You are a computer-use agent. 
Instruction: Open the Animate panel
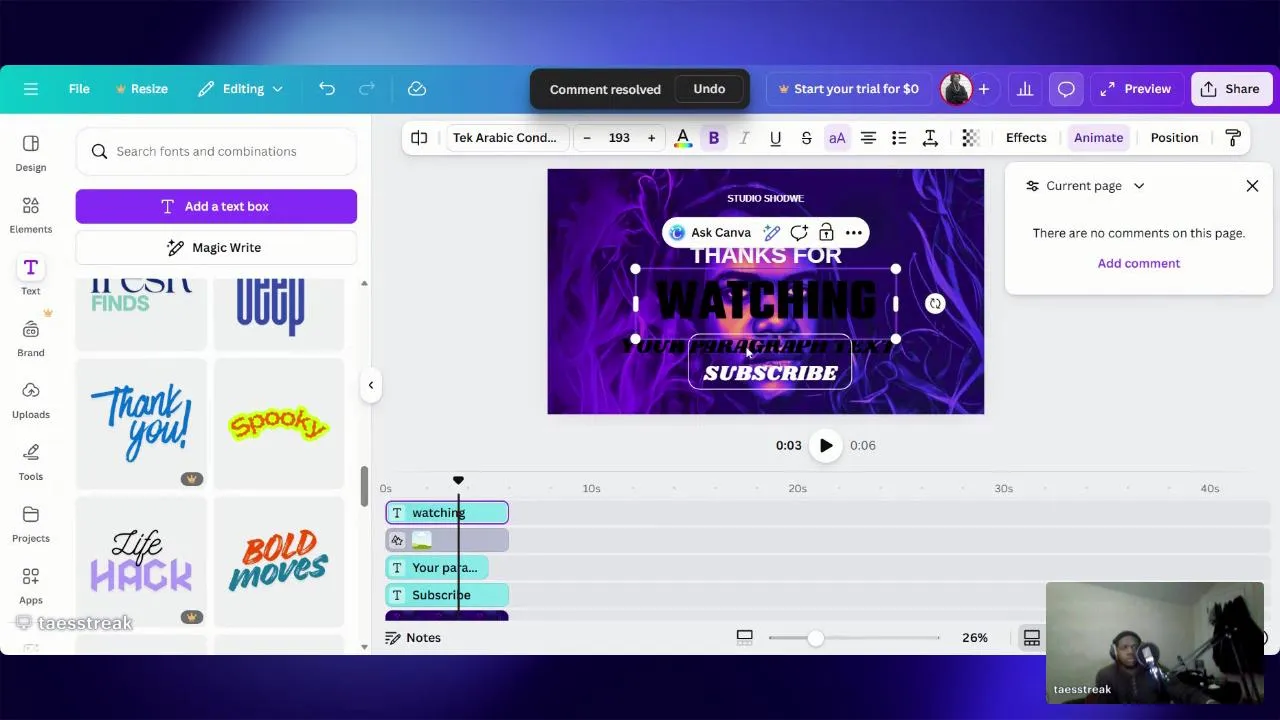point(1098,138)
